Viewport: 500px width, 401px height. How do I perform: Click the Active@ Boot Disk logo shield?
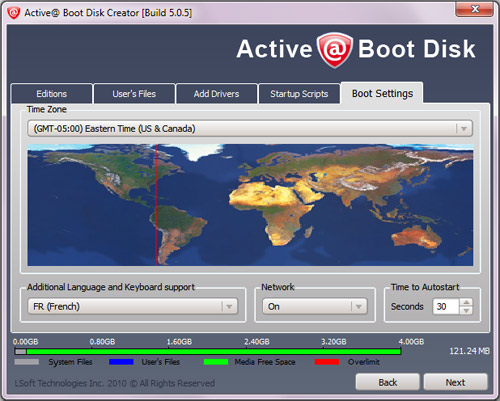click(335, 50)
